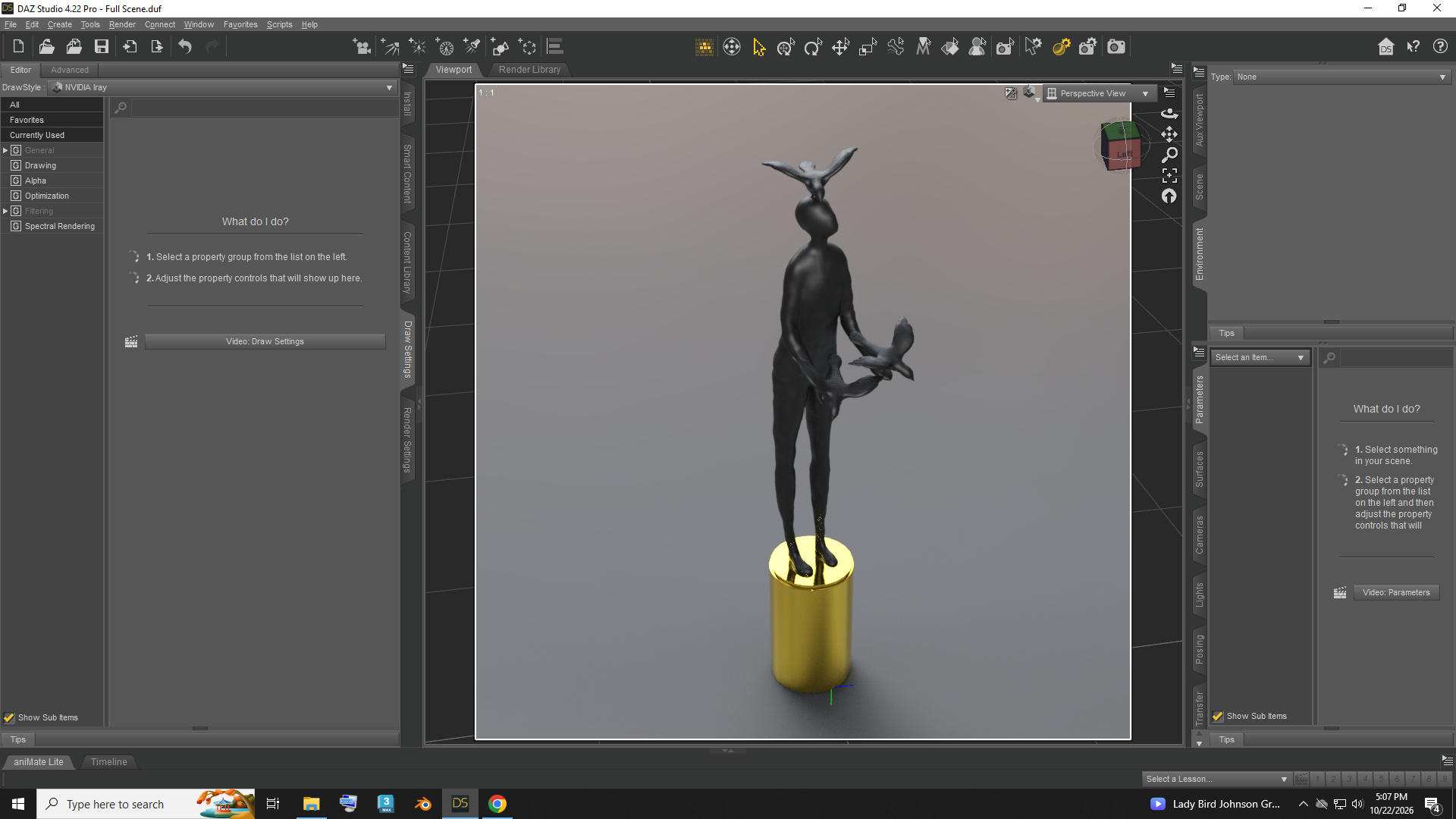Click the What's This help cursor icon
The width and height of the screenshot is (1456, 819).
1413,47
